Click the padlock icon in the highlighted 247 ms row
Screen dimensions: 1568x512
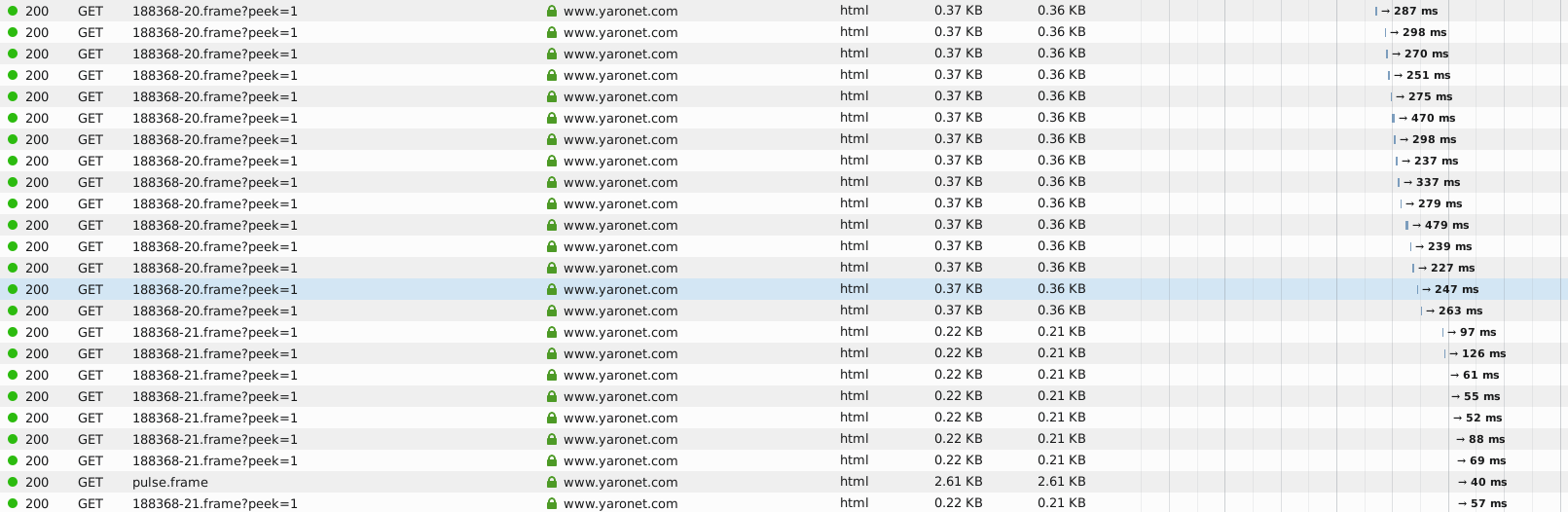click(552, 289)
